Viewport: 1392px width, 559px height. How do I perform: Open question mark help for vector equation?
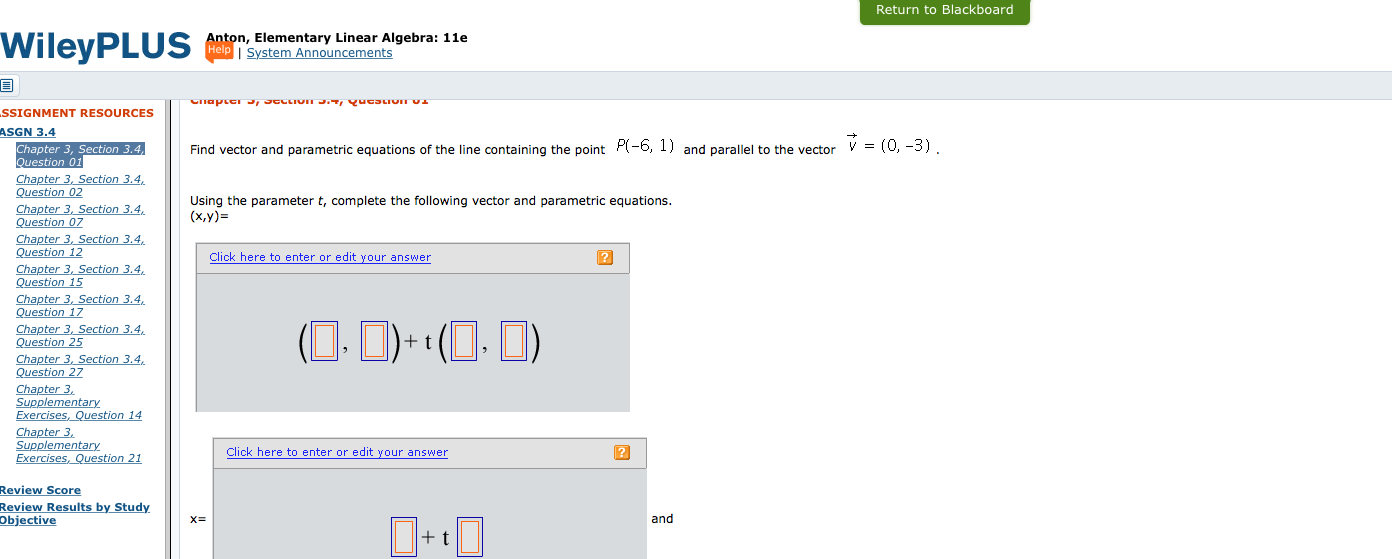point(604,258)
